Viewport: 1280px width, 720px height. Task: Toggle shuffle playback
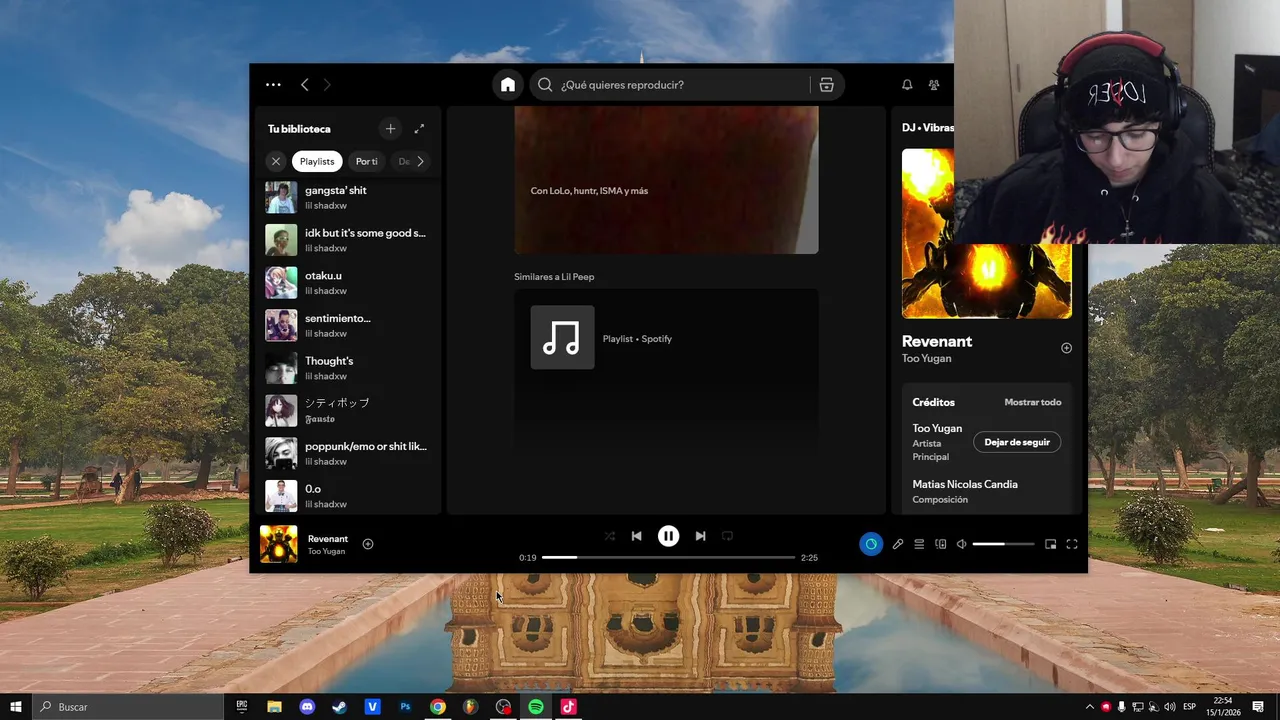[609, 536]
